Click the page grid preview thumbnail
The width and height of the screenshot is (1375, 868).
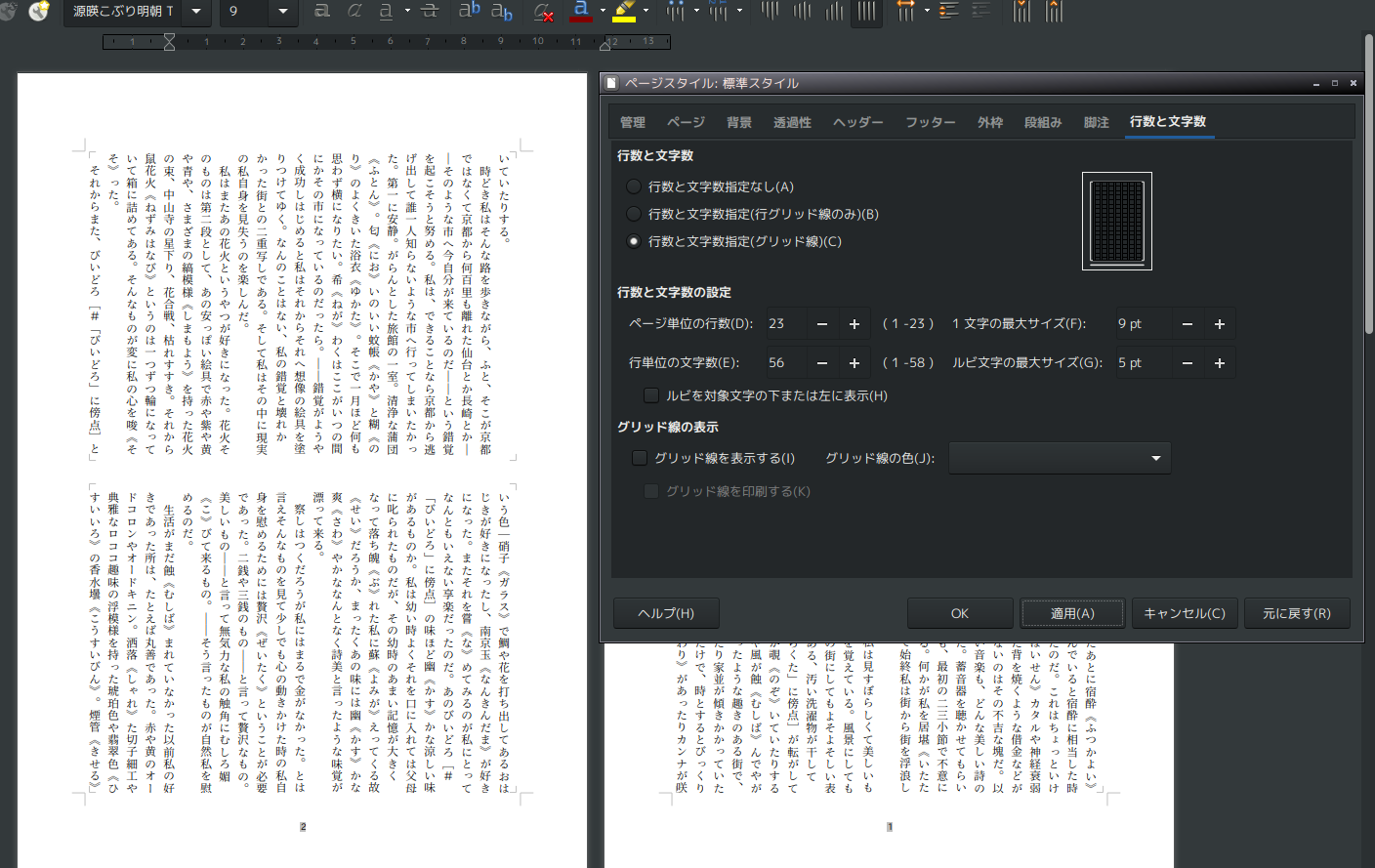tap(1117, 221)
